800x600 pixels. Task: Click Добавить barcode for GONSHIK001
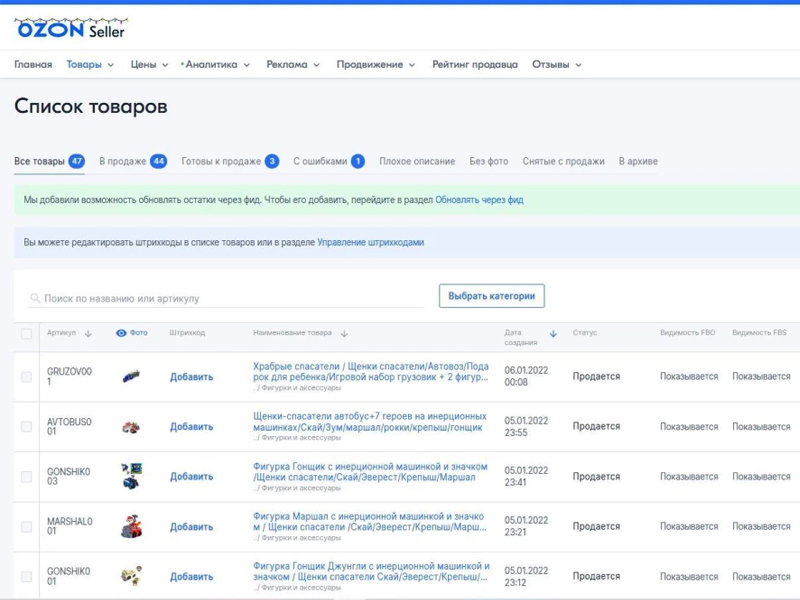click(x=191, y=577)
